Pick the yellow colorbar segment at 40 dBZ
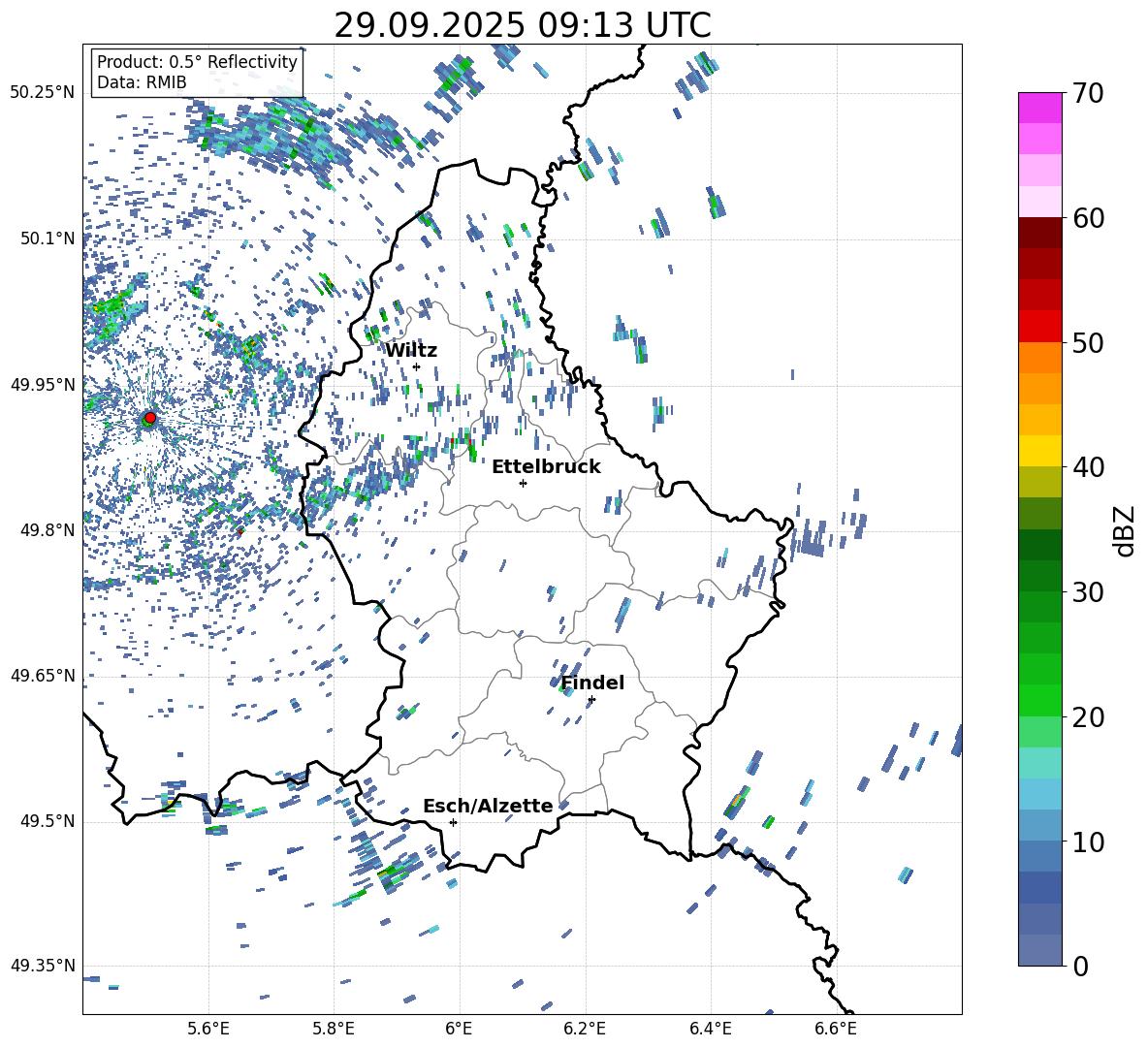The width and height of the screenshot is (1148, 1048). [1040, 451]
